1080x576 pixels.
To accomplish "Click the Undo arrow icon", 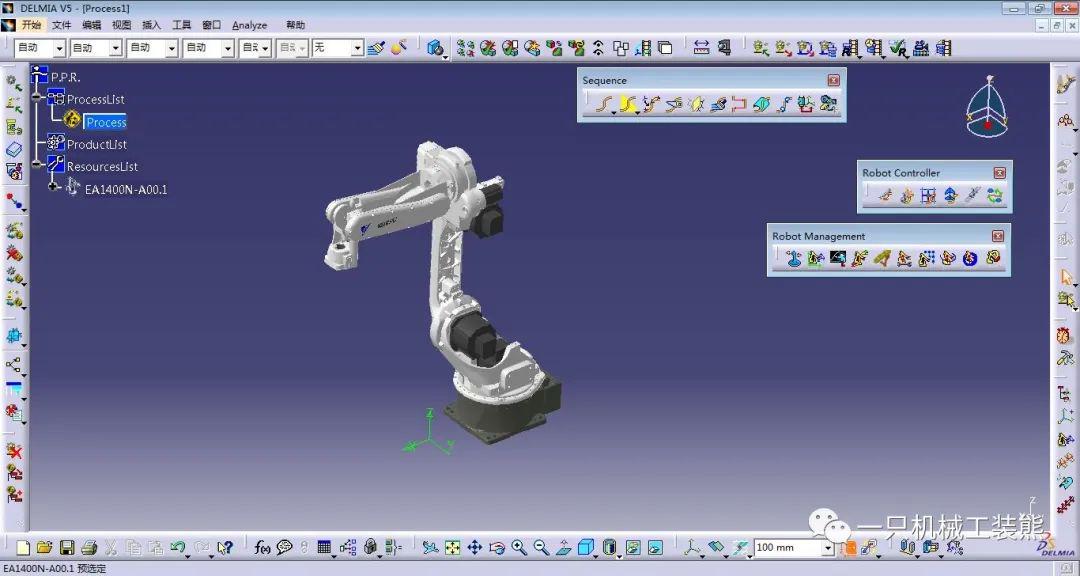I will (178, 548).
